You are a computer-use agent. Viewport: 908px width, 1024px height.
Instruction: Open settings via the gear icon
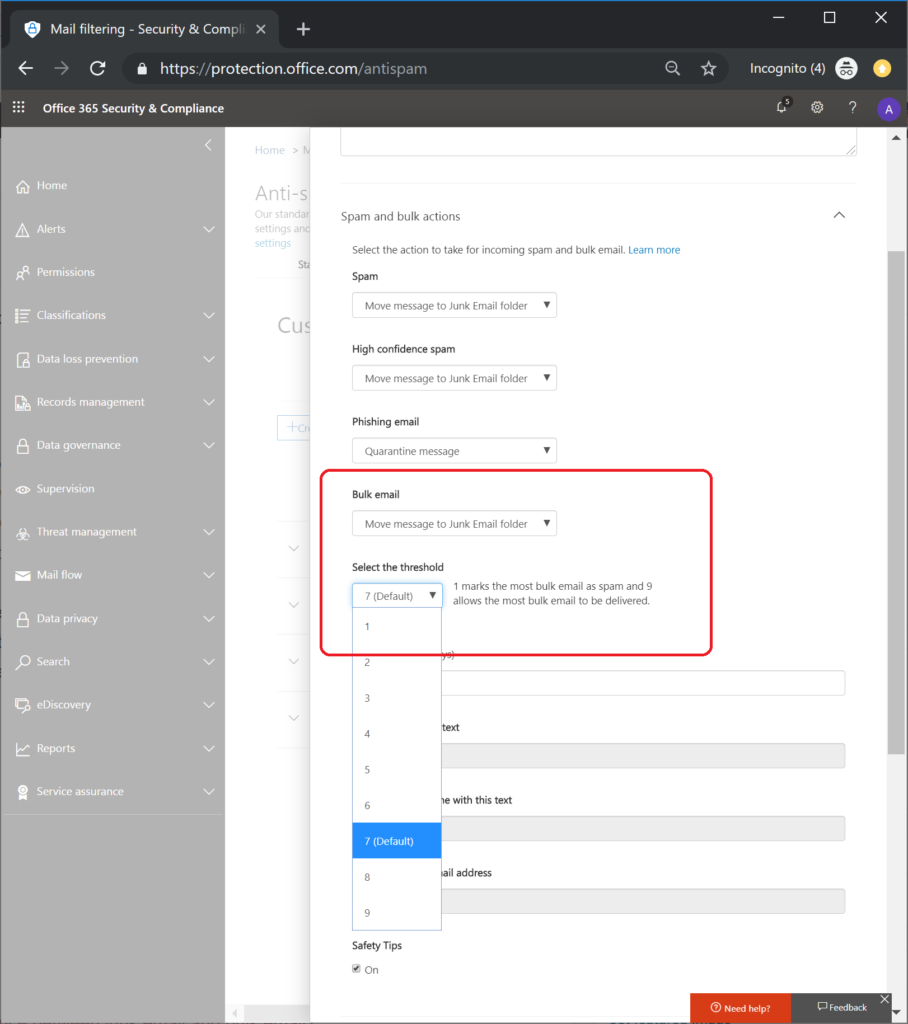click(x=817, y=108)
